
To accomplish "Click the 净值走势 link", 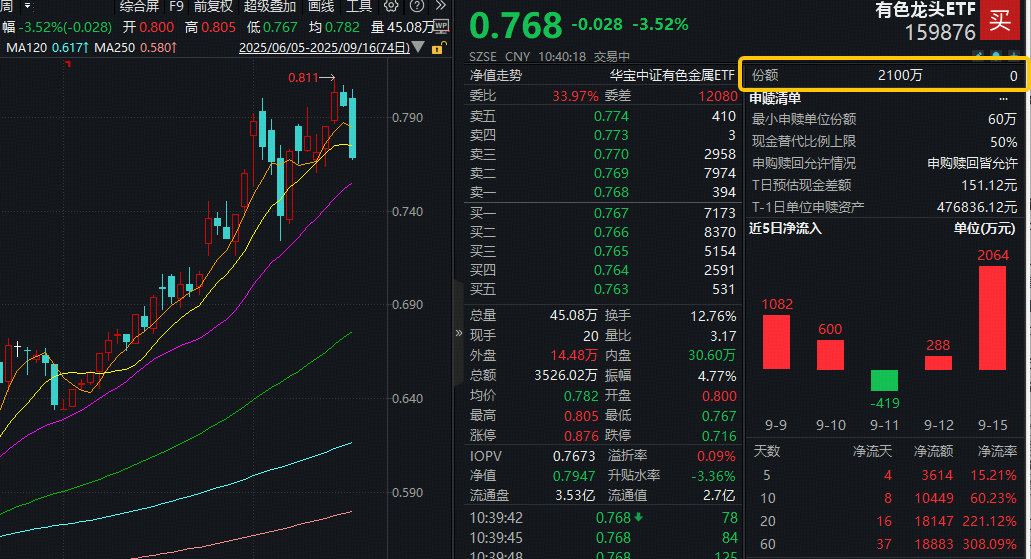I will tap(496, 75).
